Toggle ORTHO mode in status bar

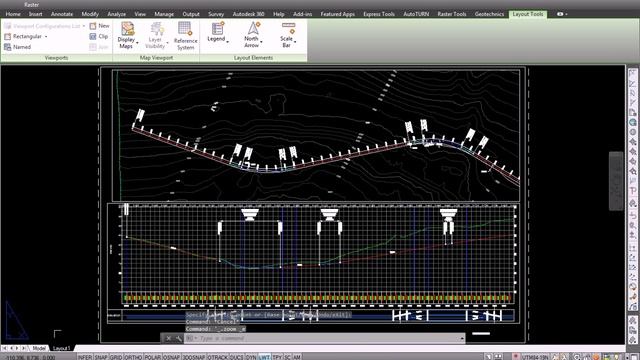coord(133,357)
